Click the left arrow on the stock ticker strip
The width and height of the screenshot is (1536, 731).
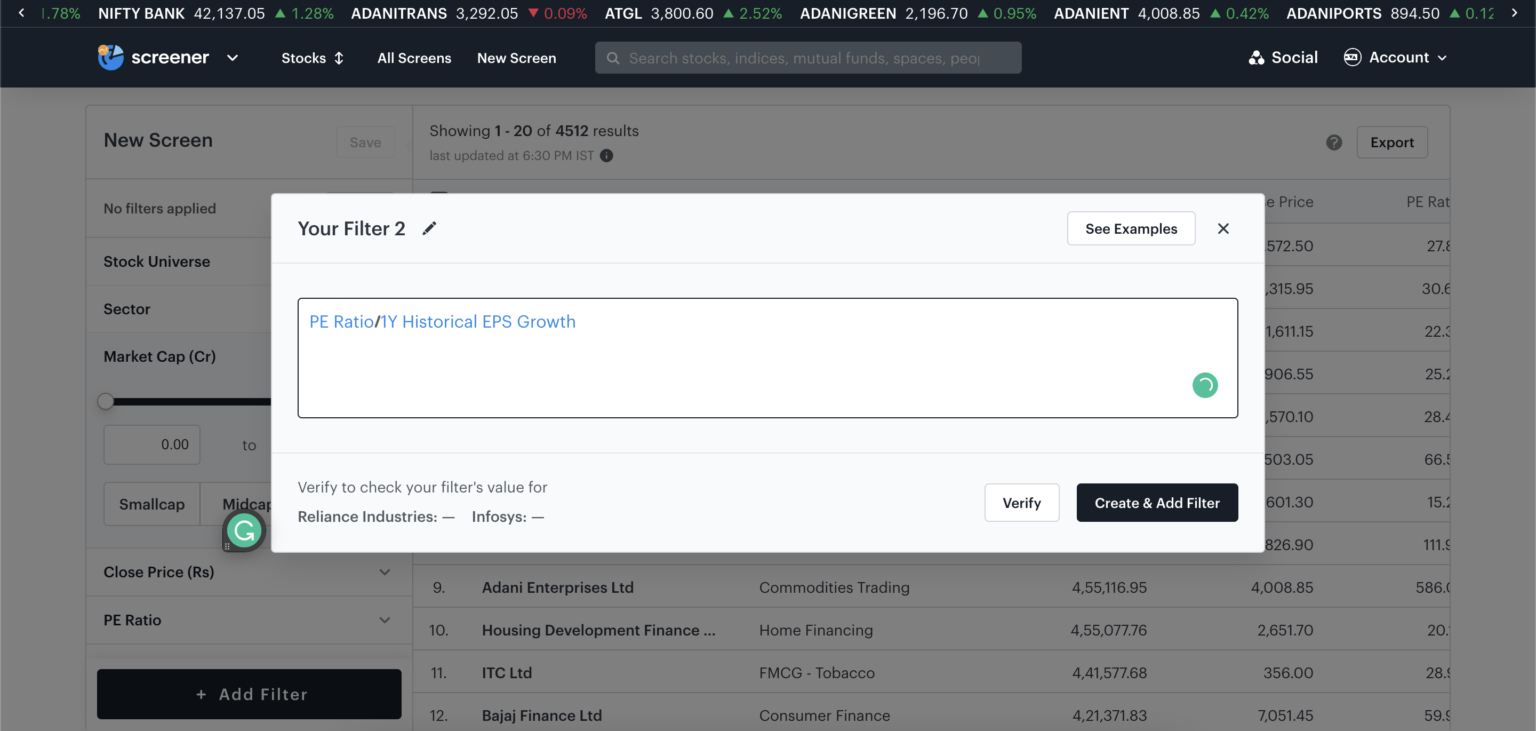(21, 13)
